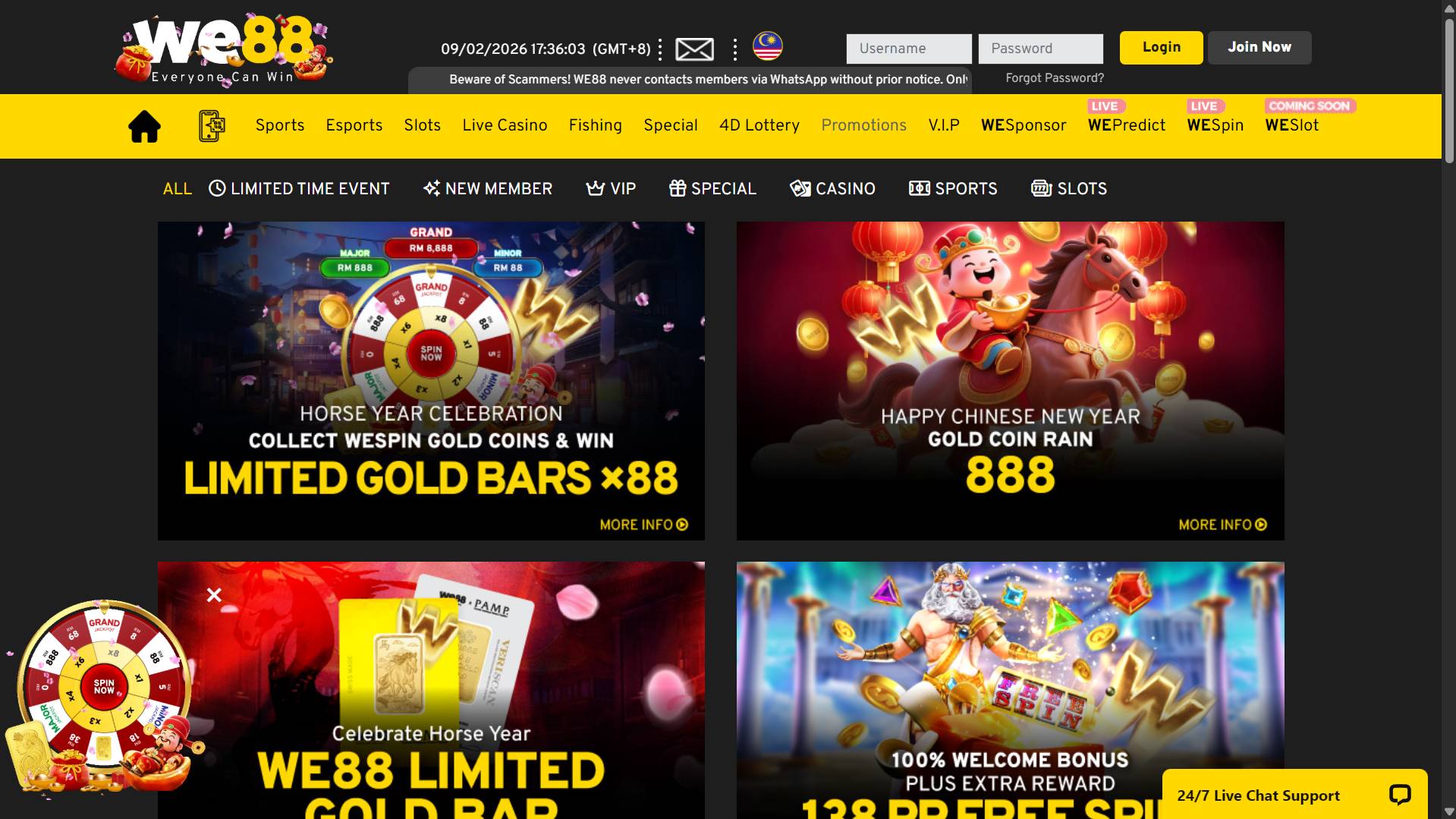1456x819 pixels.
Task: Open the 4D Lottery menu
Action: 759,125
